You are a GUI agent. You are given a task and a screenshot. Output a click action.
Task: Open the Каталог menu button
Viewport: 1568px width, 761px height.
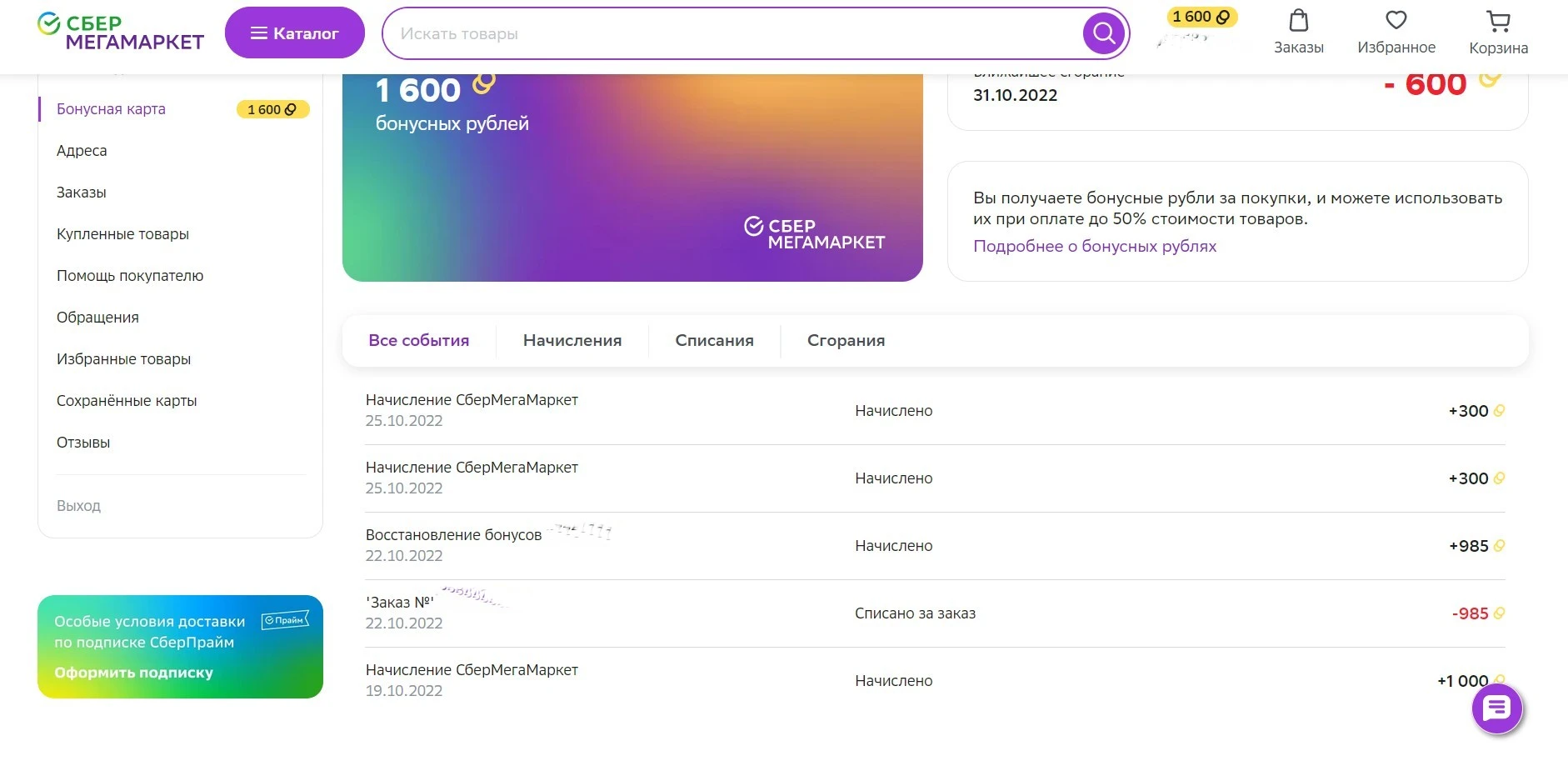coord(295,33)
